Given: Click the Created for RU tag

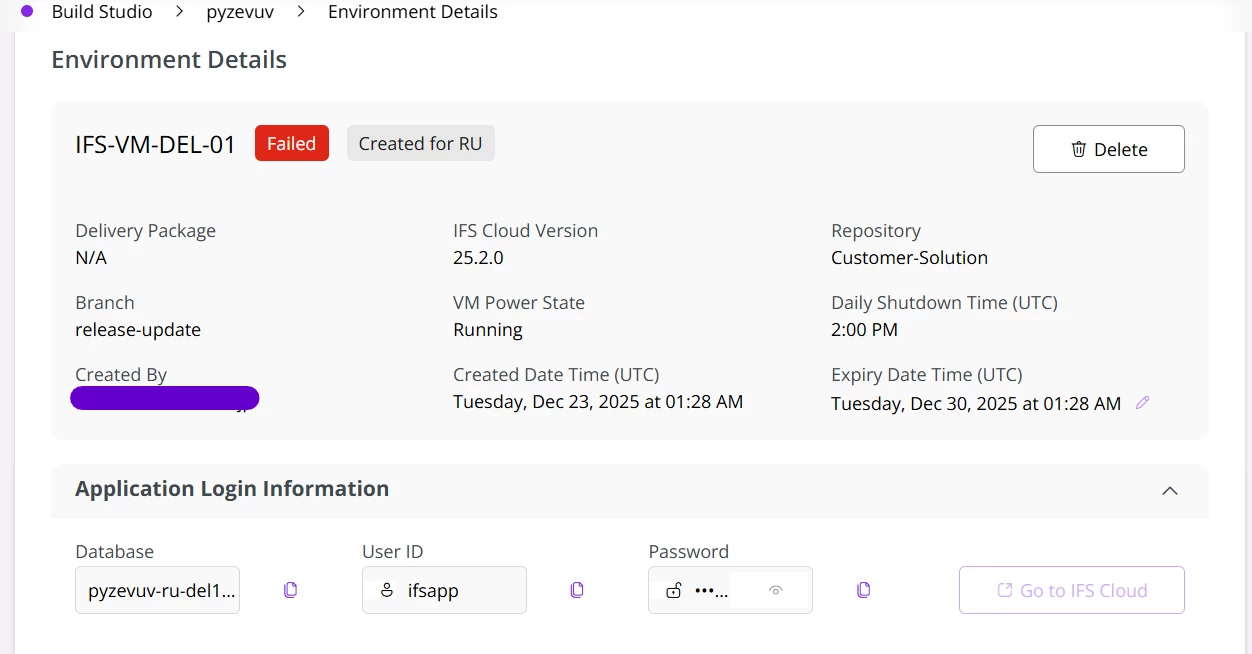Looking at the screenshot, I should (420, 143).
